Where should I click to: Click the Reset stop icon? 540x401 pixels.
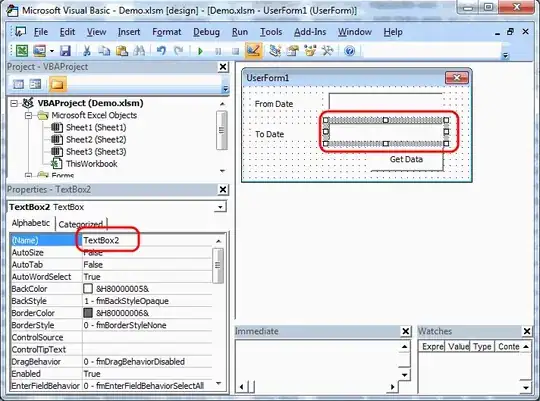coord(236,51)
